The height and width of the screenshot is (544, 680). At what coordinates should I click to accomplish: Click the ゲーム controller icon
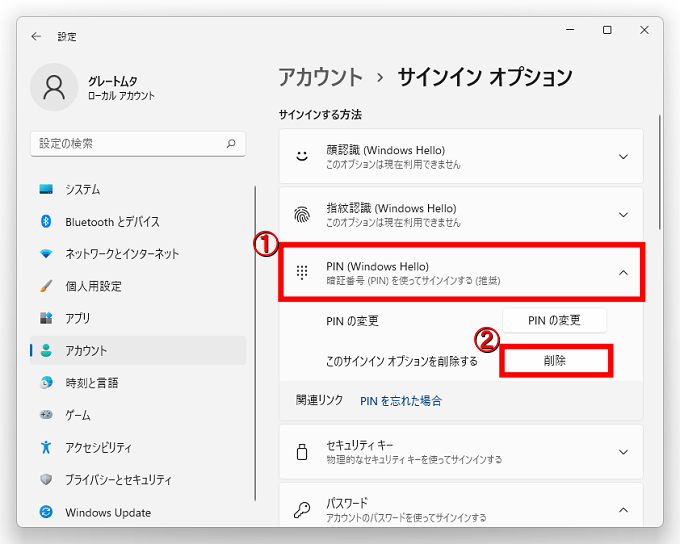point(46,415)
